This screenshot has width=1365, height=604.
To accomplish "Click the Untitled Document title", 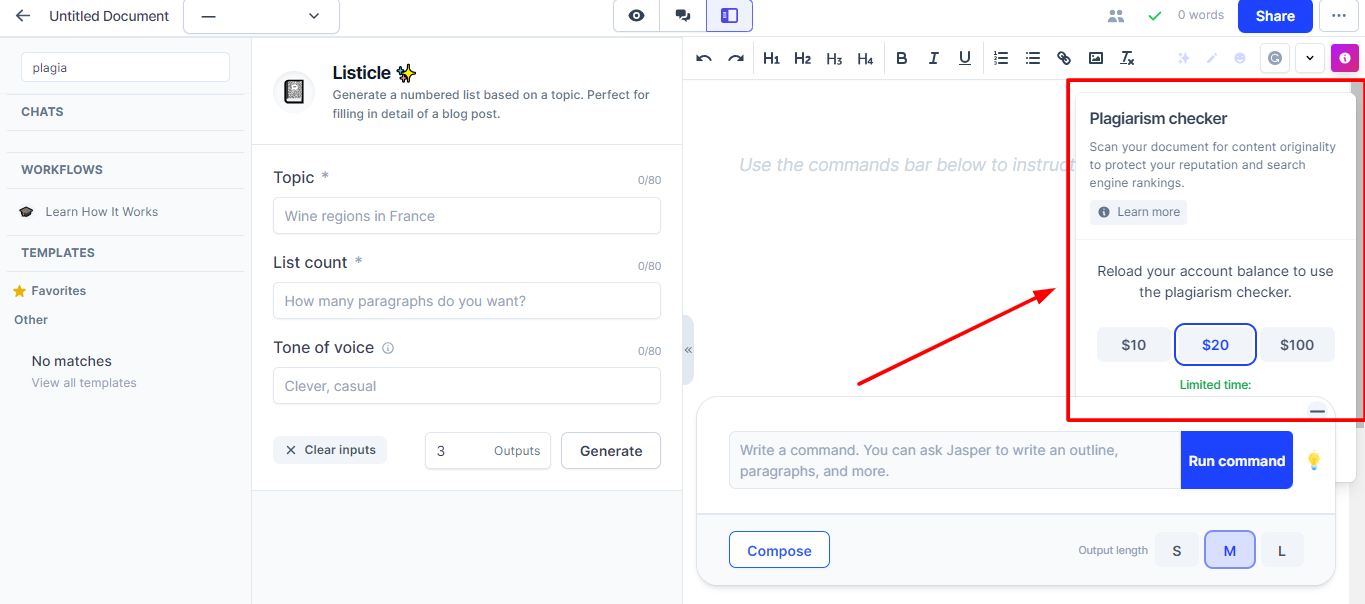I will tap(109, 16).
